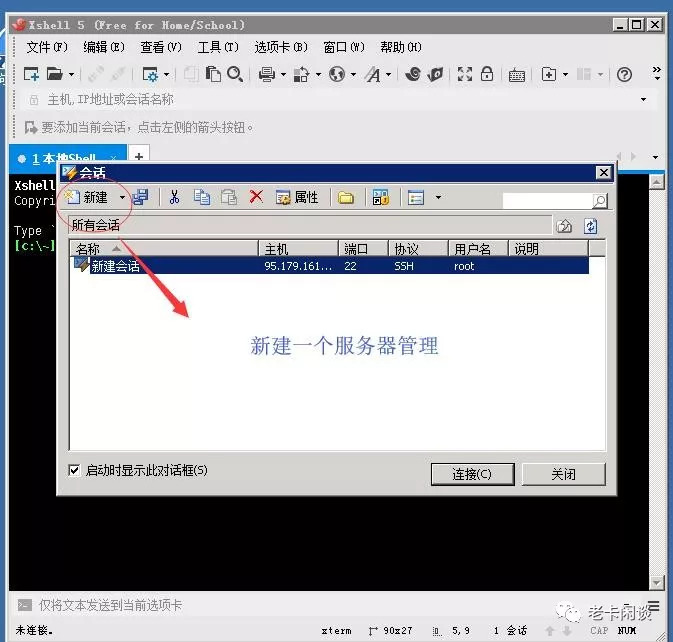Open the compose bar menu icon
This screenshot has width=673, height=642.
(653, 606)
